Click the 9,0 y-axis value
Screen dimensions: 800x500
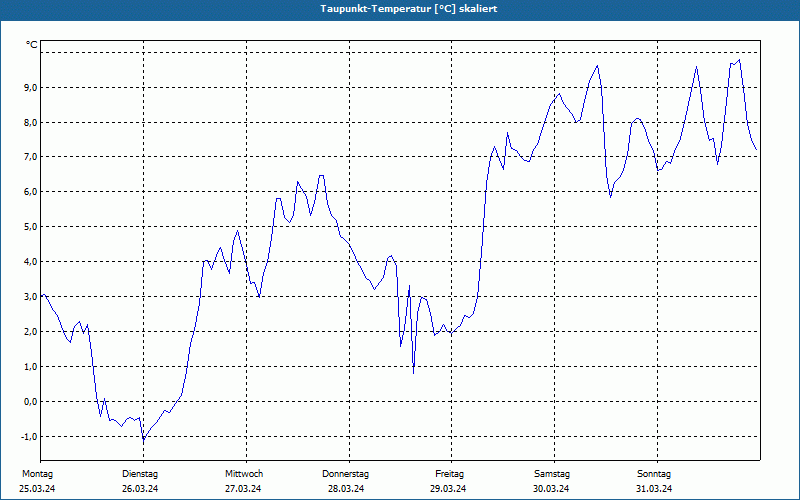click(x=31, y=87)
